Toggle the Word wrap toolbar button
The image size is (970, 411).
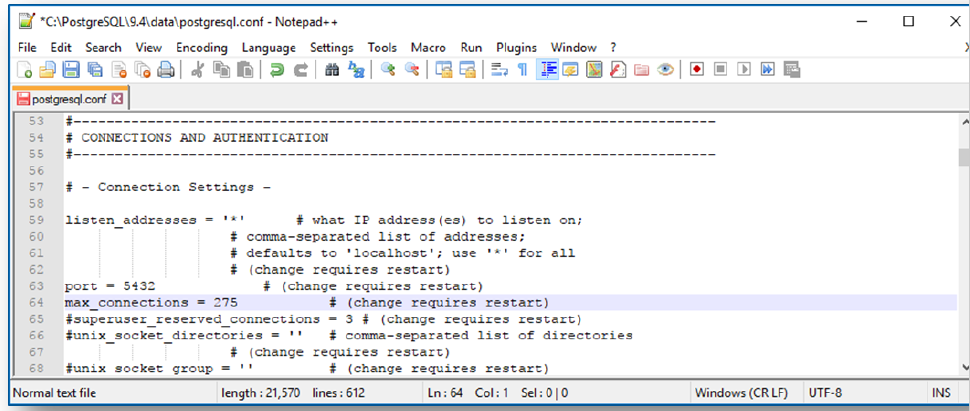497,70
